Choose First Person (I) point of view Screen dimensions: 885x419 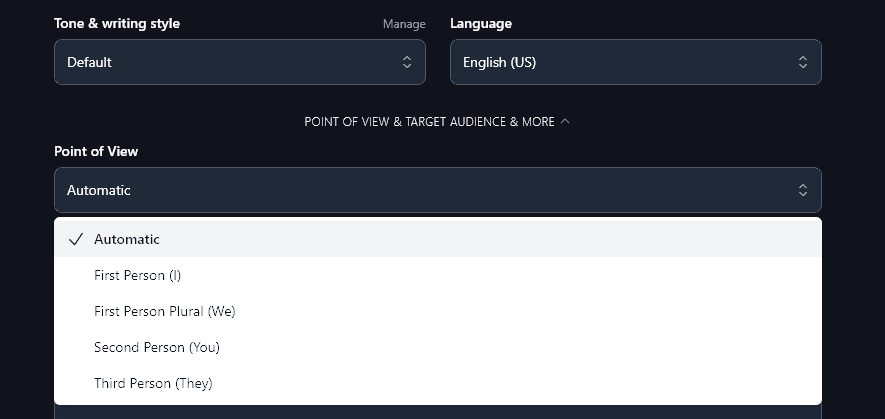[x=137, y=275]
